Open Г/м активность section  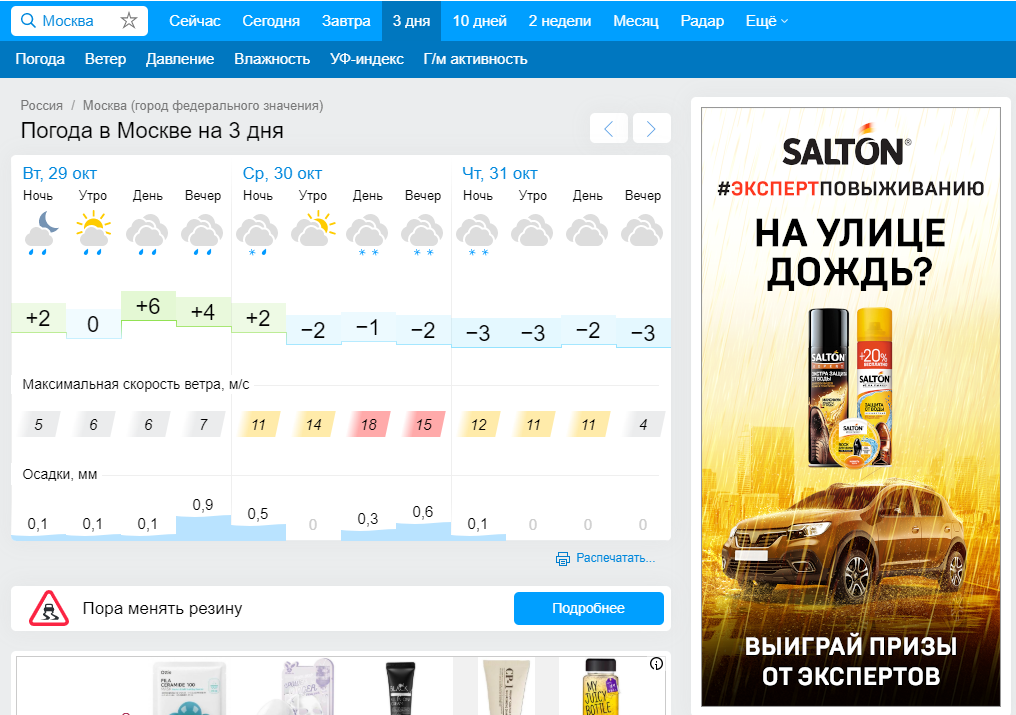pyautogui.click(x=476, y=59)
